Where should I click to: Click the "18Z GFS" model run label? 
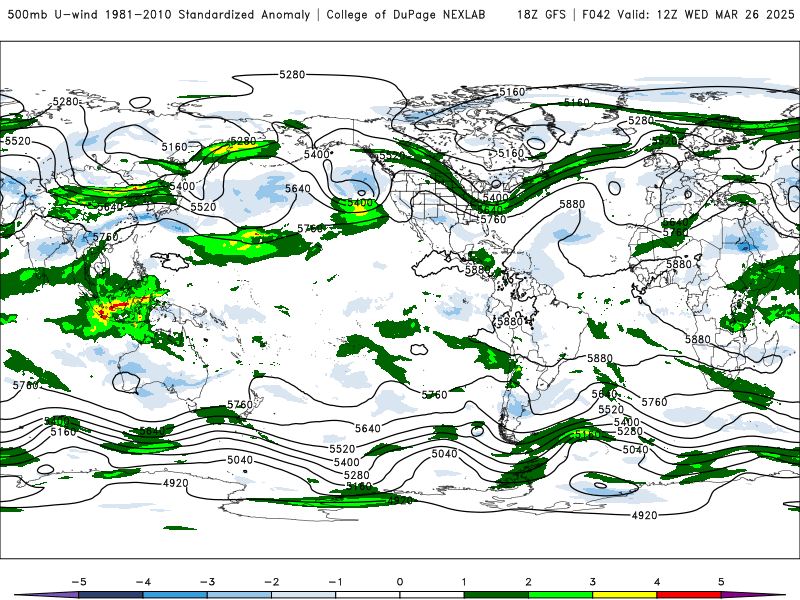tap(541, 14)
